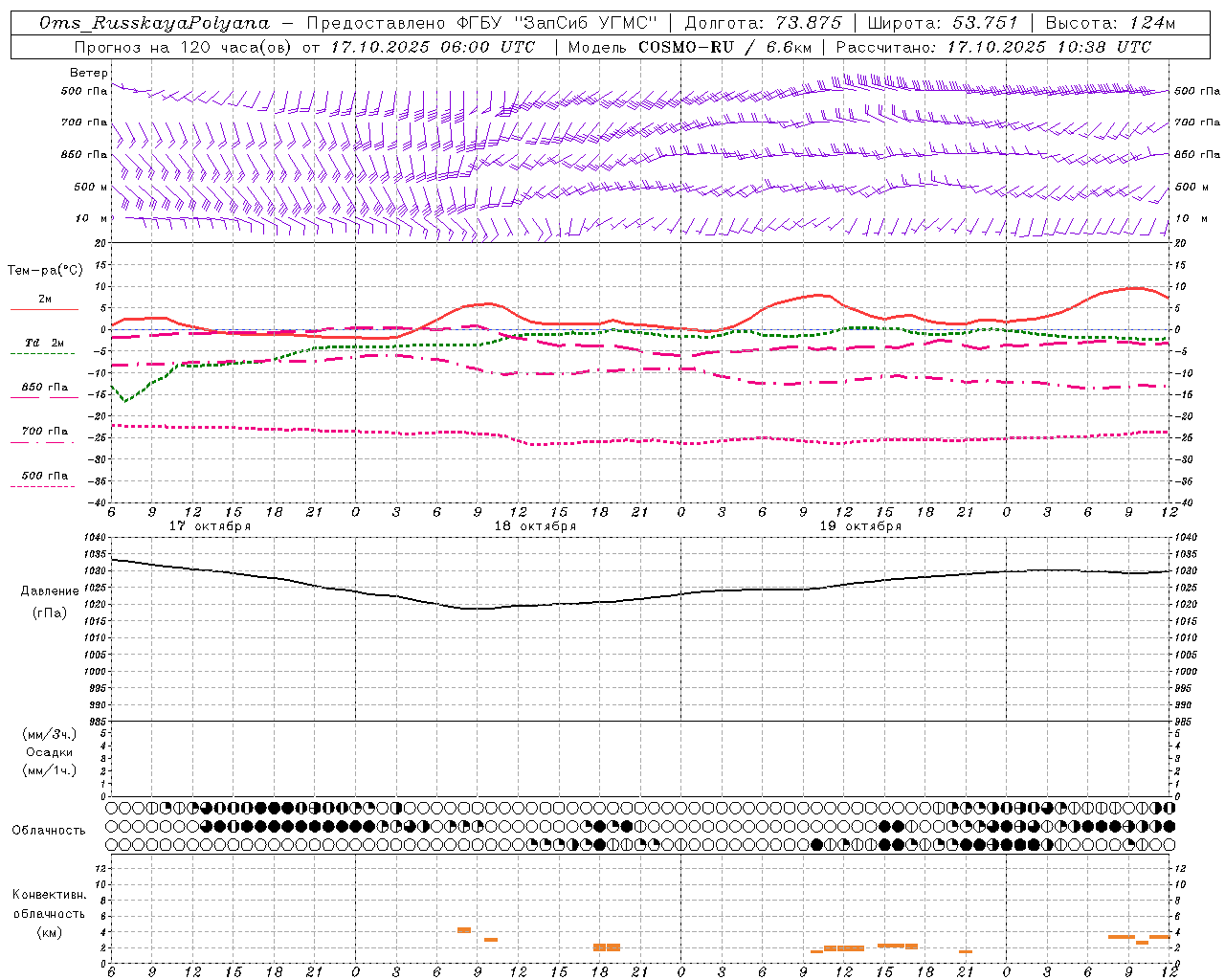Click the '18 октября' date label
This screenshot has width=1225, height=980.
tap(535, 526)
